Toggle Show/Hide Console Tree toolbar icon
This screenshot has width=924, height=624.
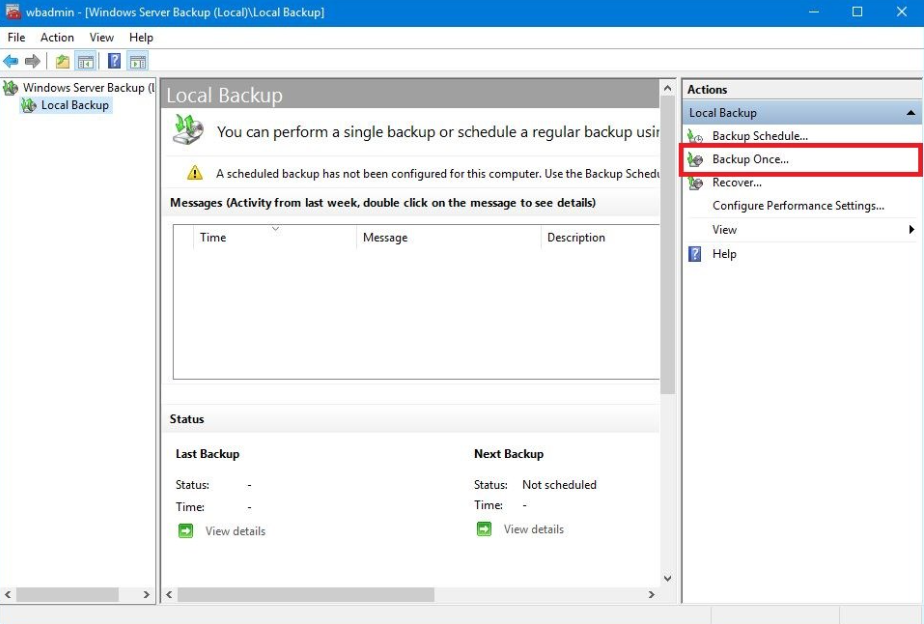coord(86,61)
